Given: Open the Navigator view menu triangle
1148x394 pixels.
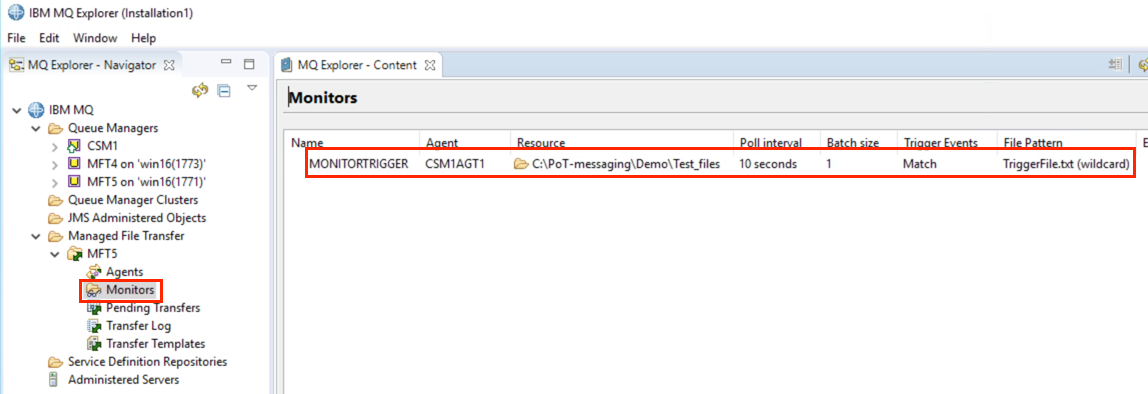Looking at the screenshot, I should pyautogui.click(x=253, y=88).
